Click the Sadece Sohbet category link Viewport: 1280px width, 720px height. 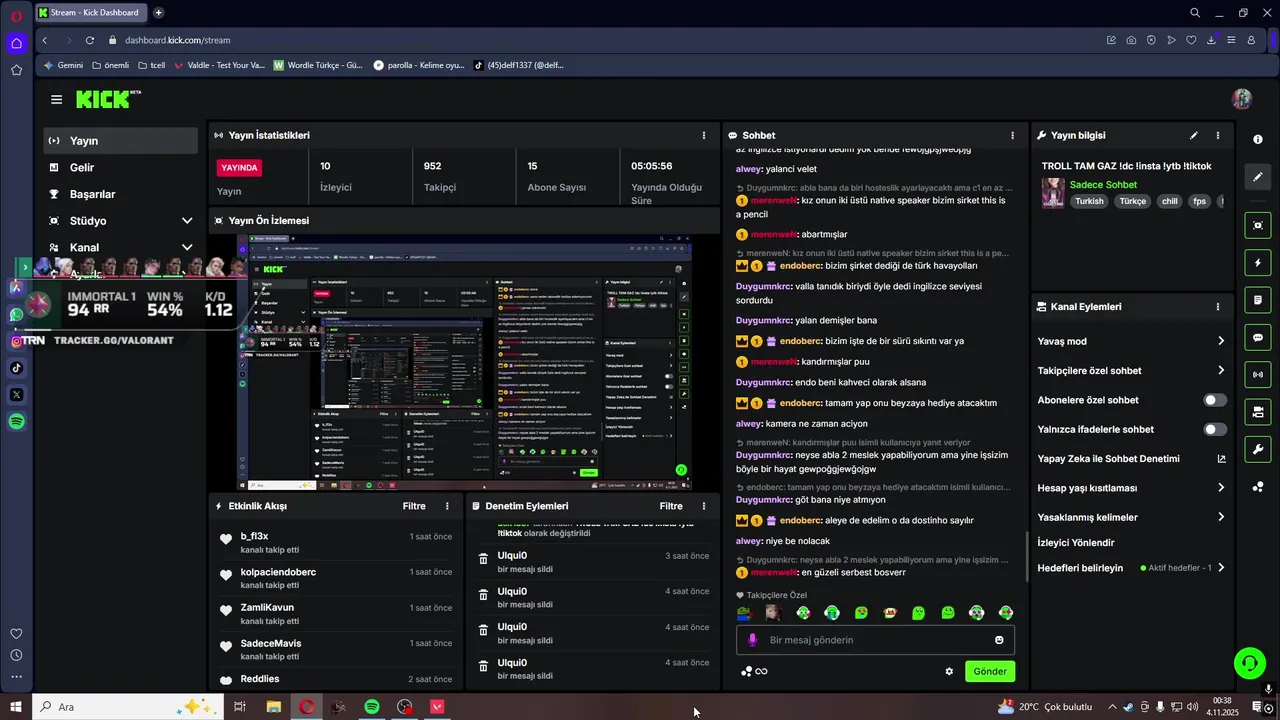(x=1103, y=185)
